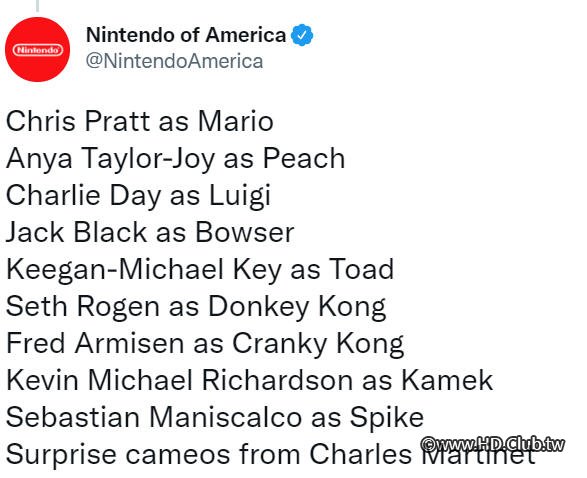Viewport: 587px width, 478px height.
Task: Click the word Mario in the tweet
Action: tap(236, 121)
